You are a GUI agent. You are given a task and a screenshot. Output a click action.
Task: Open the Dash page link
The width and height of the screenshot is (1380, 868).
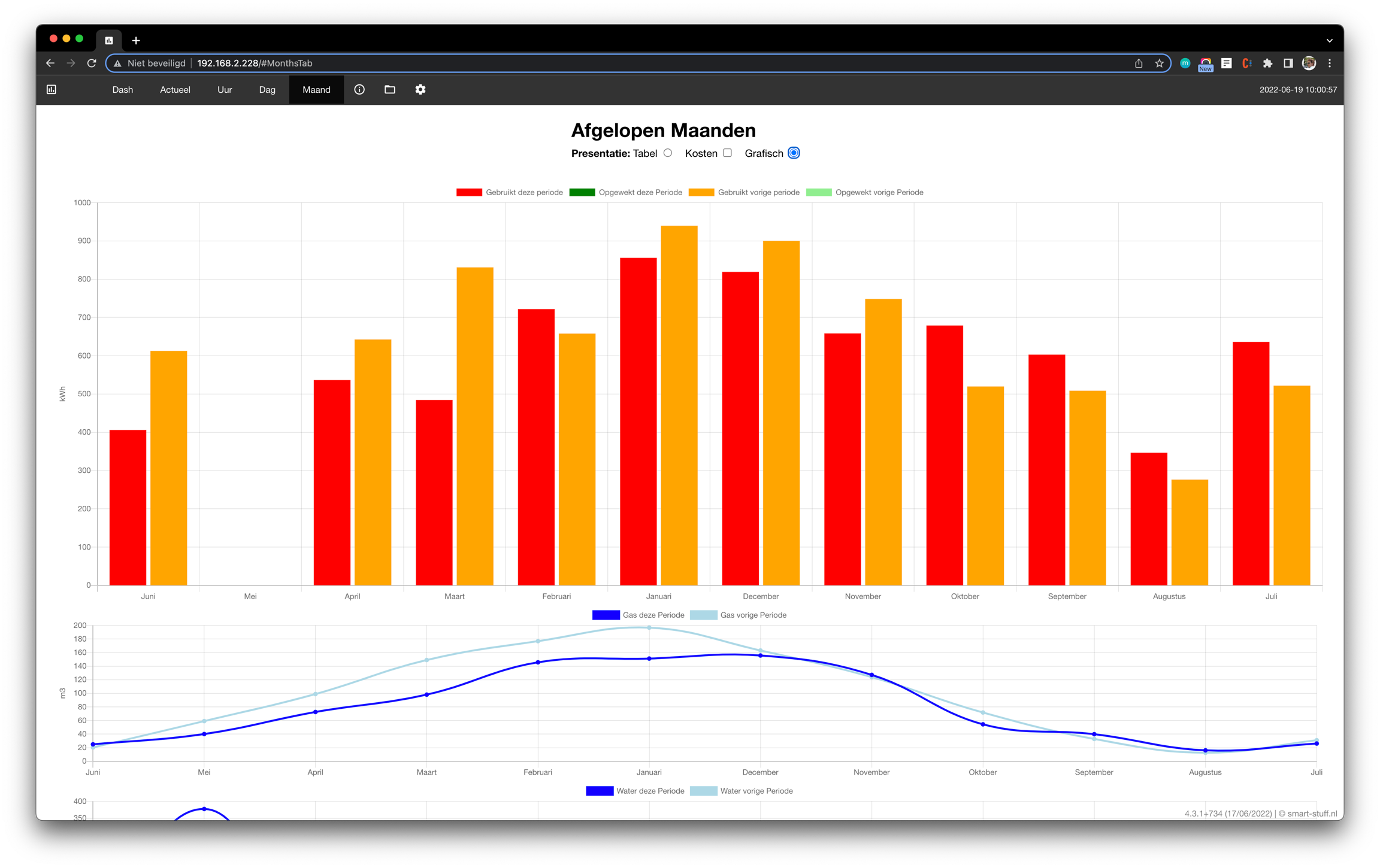123,89
